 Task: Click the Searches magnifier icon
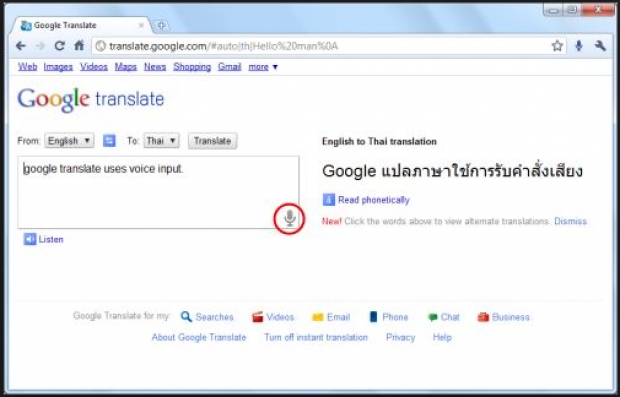point(186,317)
